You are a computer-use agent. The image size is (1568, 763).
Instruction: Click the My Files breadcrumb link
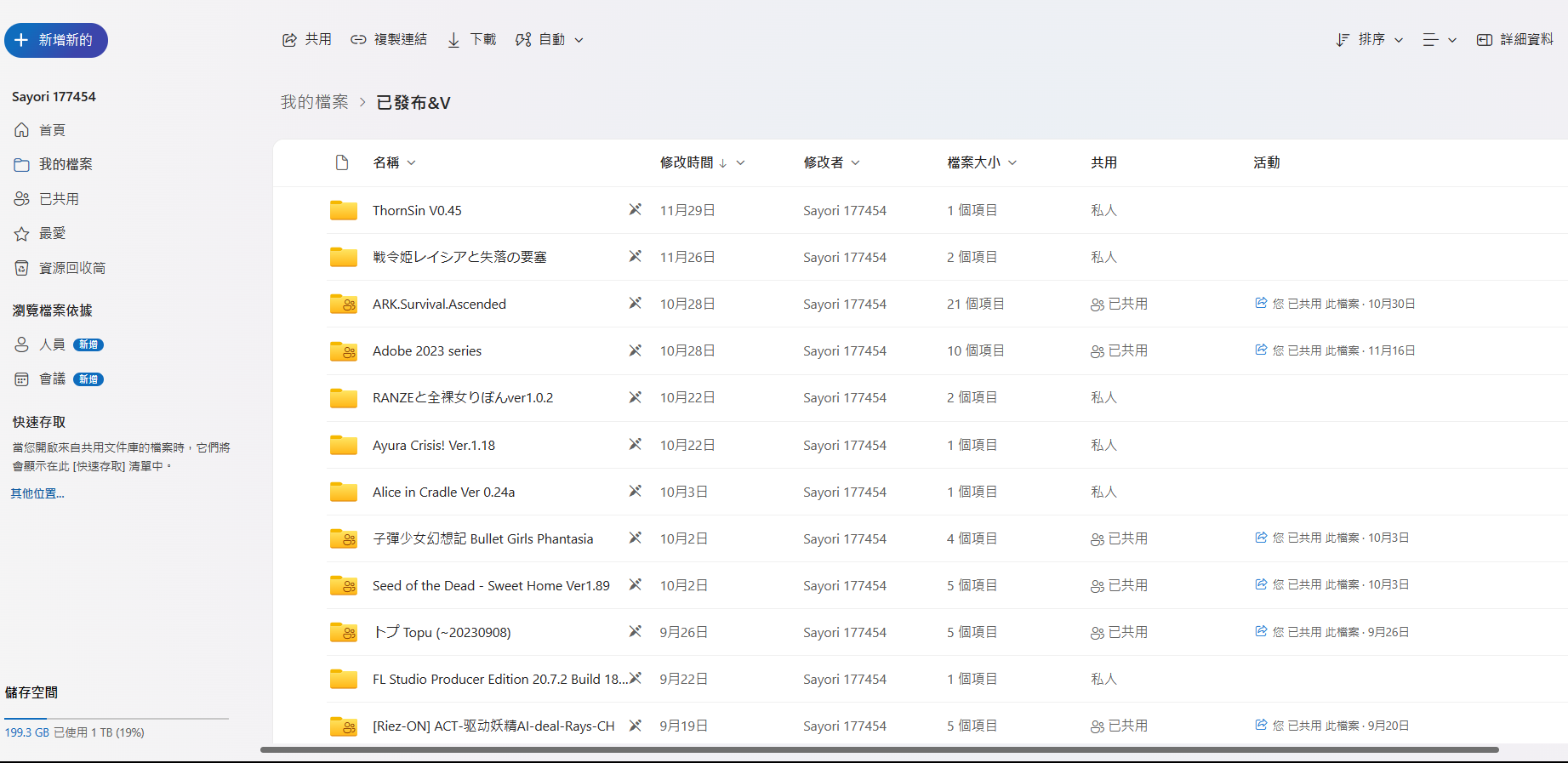point(315,102)
